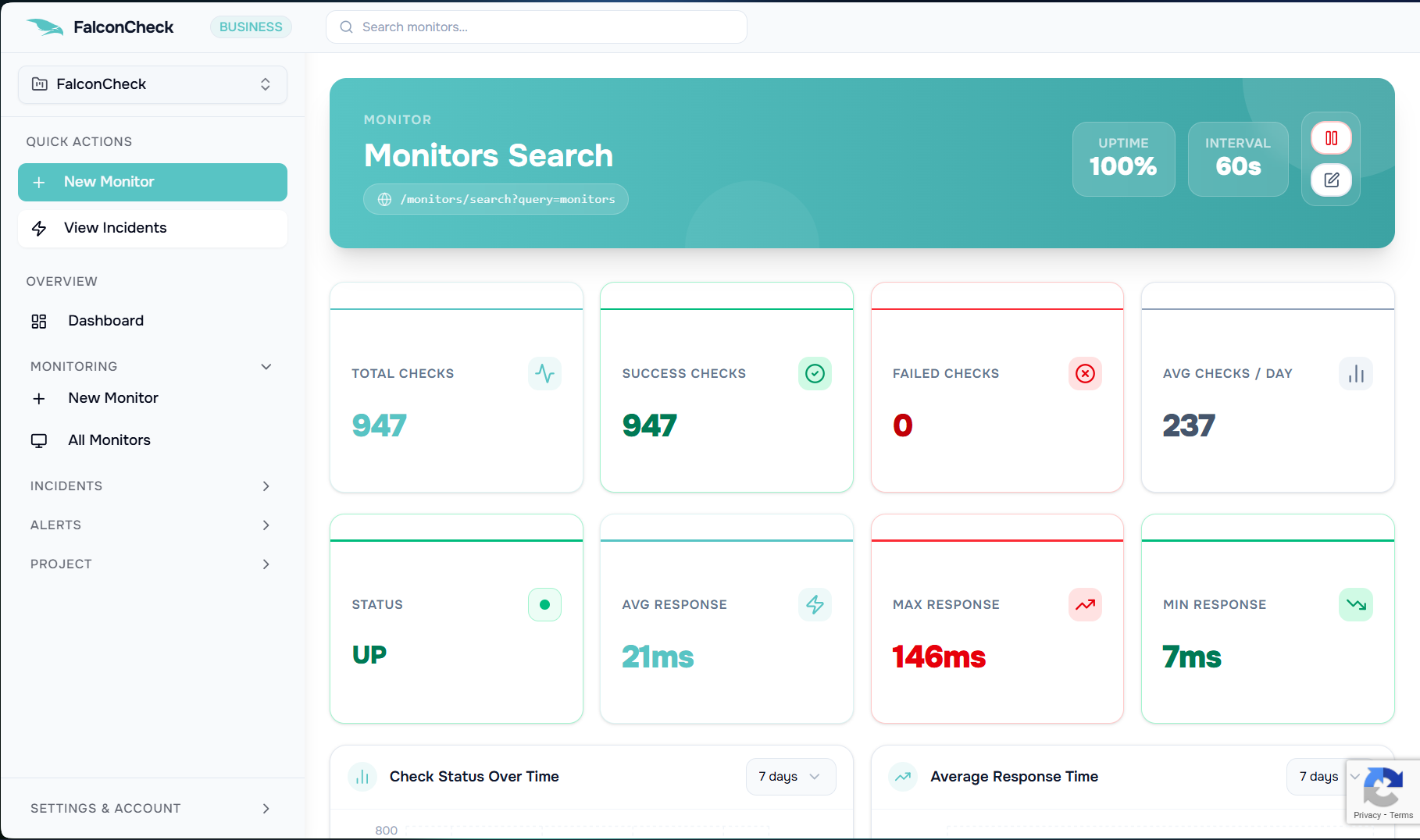Screen dimensions: 1420x840
Task: Expand the Incidents sidebar section
Action: pyautogui.click(x=152, y=486)
